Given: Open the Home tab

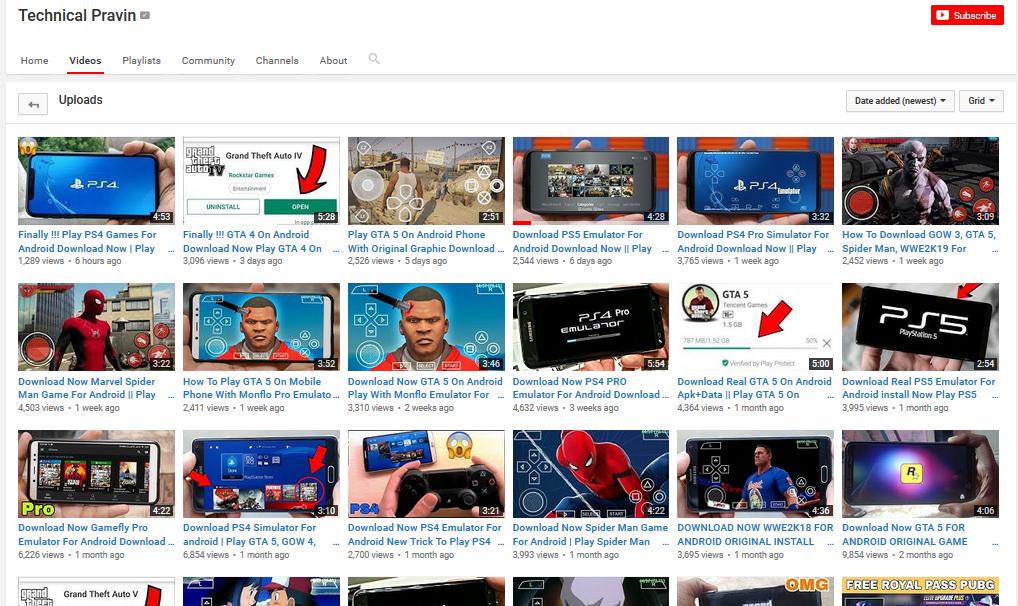Looking at the screenshot, I should [x=34, y=60].
